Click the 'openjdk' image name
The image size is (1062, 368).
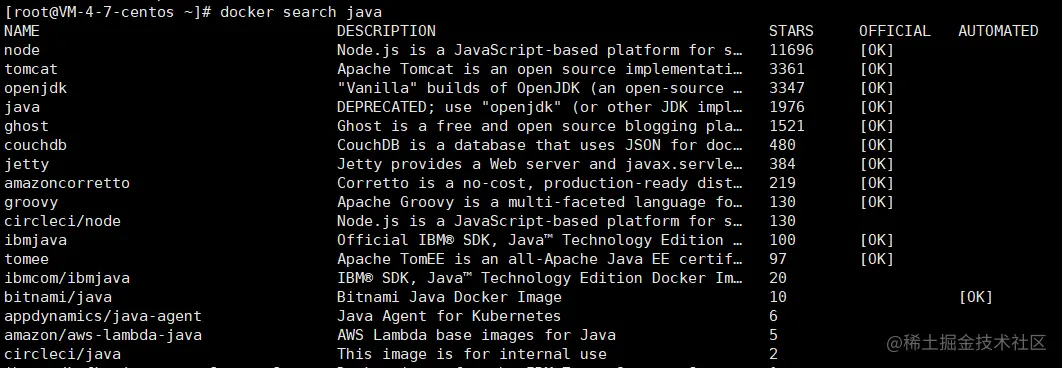(x=35, y=87)
